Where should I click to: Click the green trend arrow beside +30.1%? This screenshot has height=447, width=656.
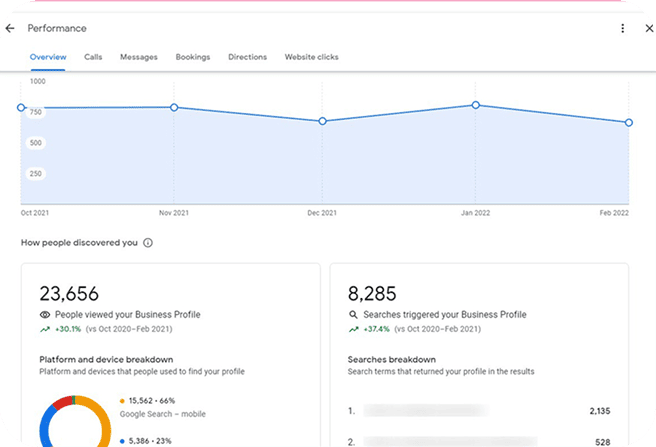pyautogui.click(x=45, y=329)
